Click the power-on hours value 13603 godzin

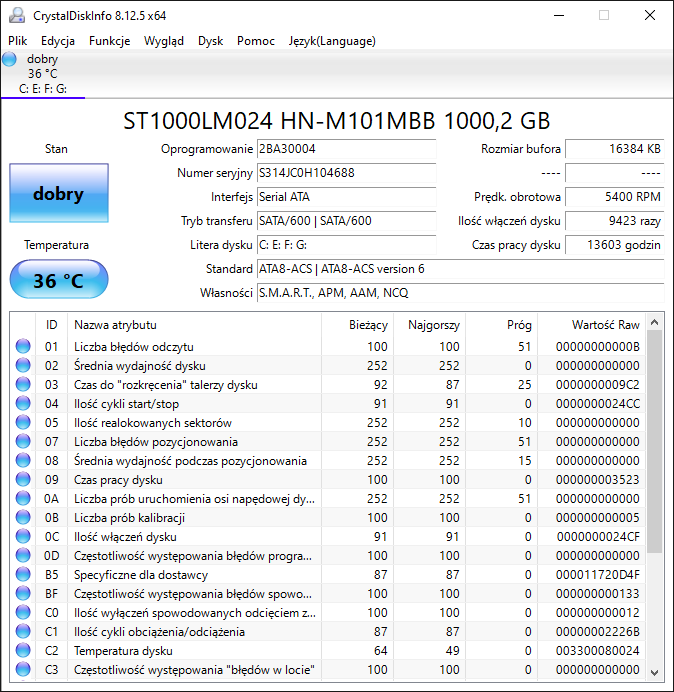click(614, 244)
